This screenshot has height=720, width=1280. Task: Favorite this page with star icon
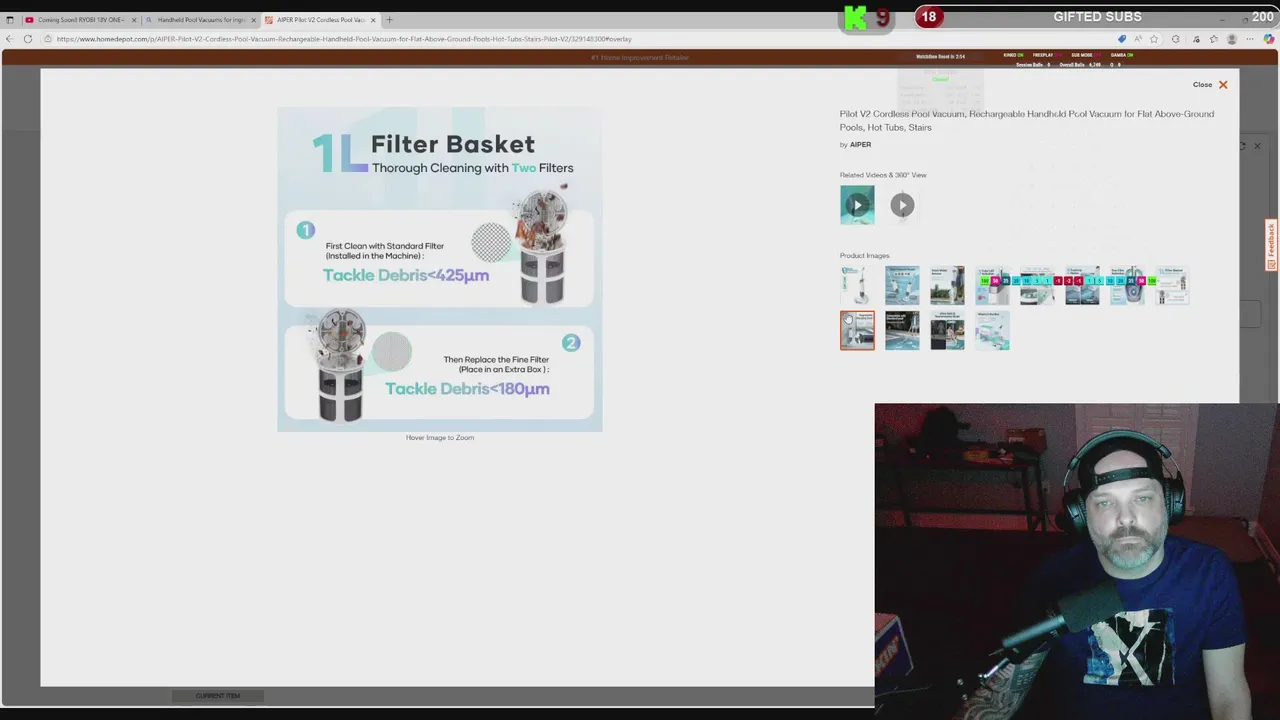(x=1154, y=39)
